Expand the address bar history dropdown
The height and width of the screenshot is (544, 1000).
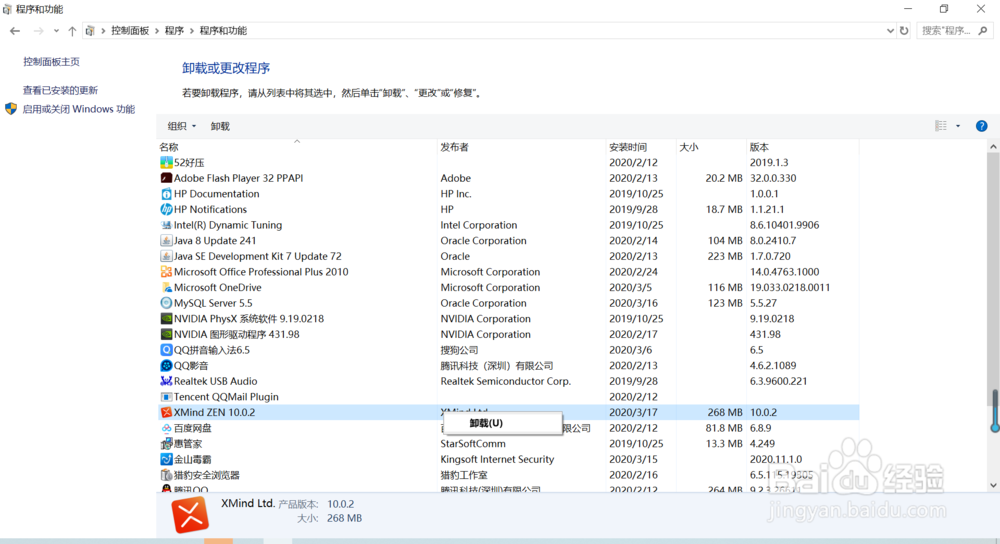[x=890, y=31]
